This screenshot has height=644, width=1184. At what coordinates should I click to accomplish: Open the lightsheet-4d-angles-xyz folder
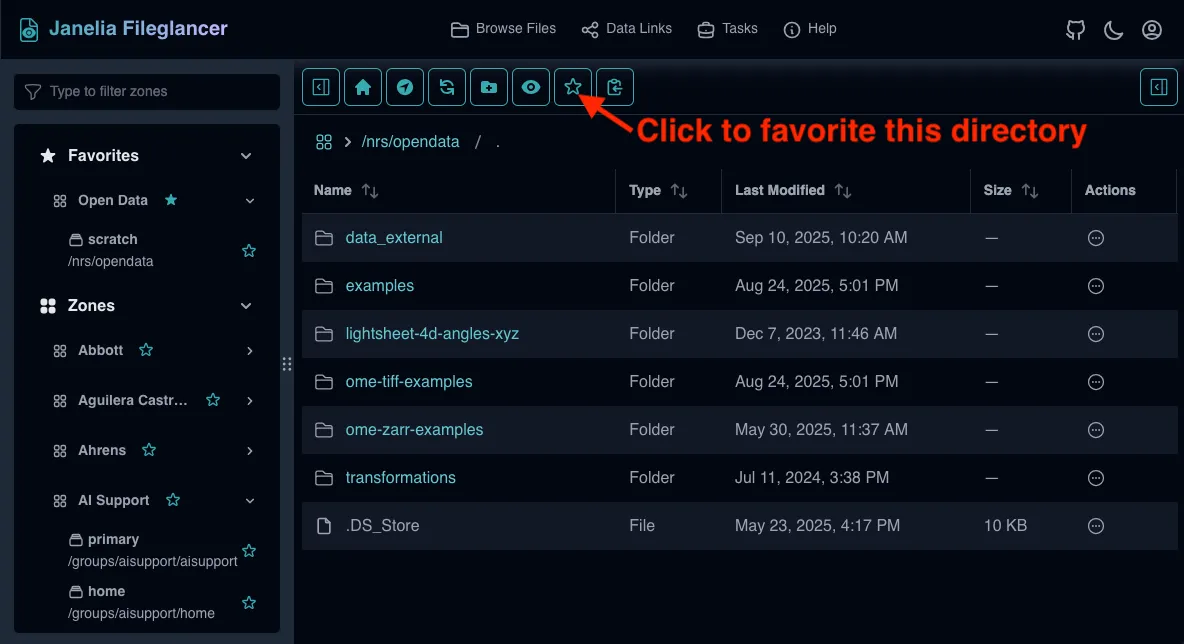click(432, 334)
